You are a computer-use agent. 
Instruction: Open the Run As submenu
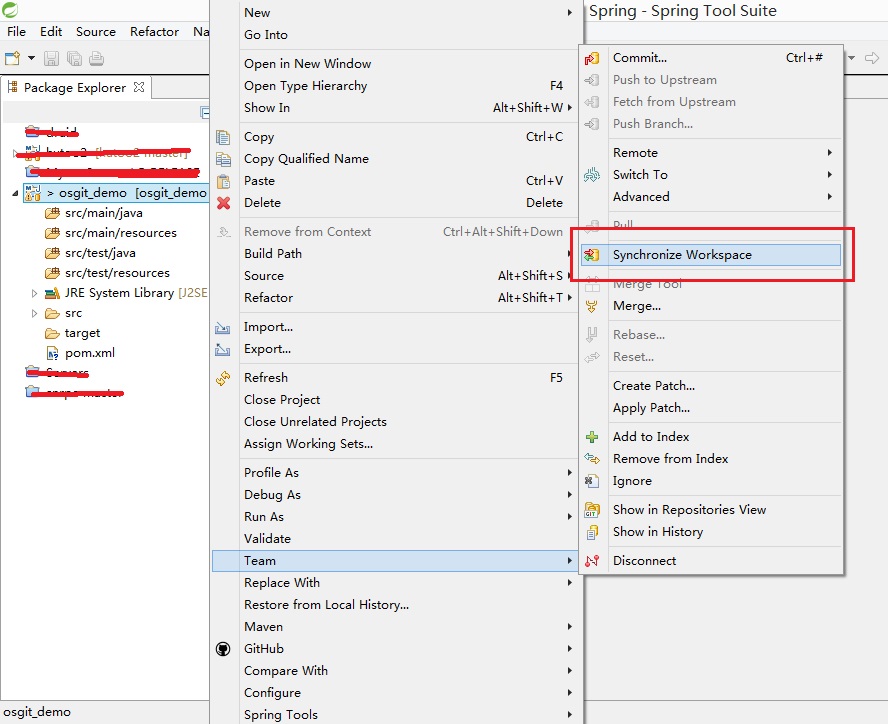pyautogui.click(x=264, y=517)
